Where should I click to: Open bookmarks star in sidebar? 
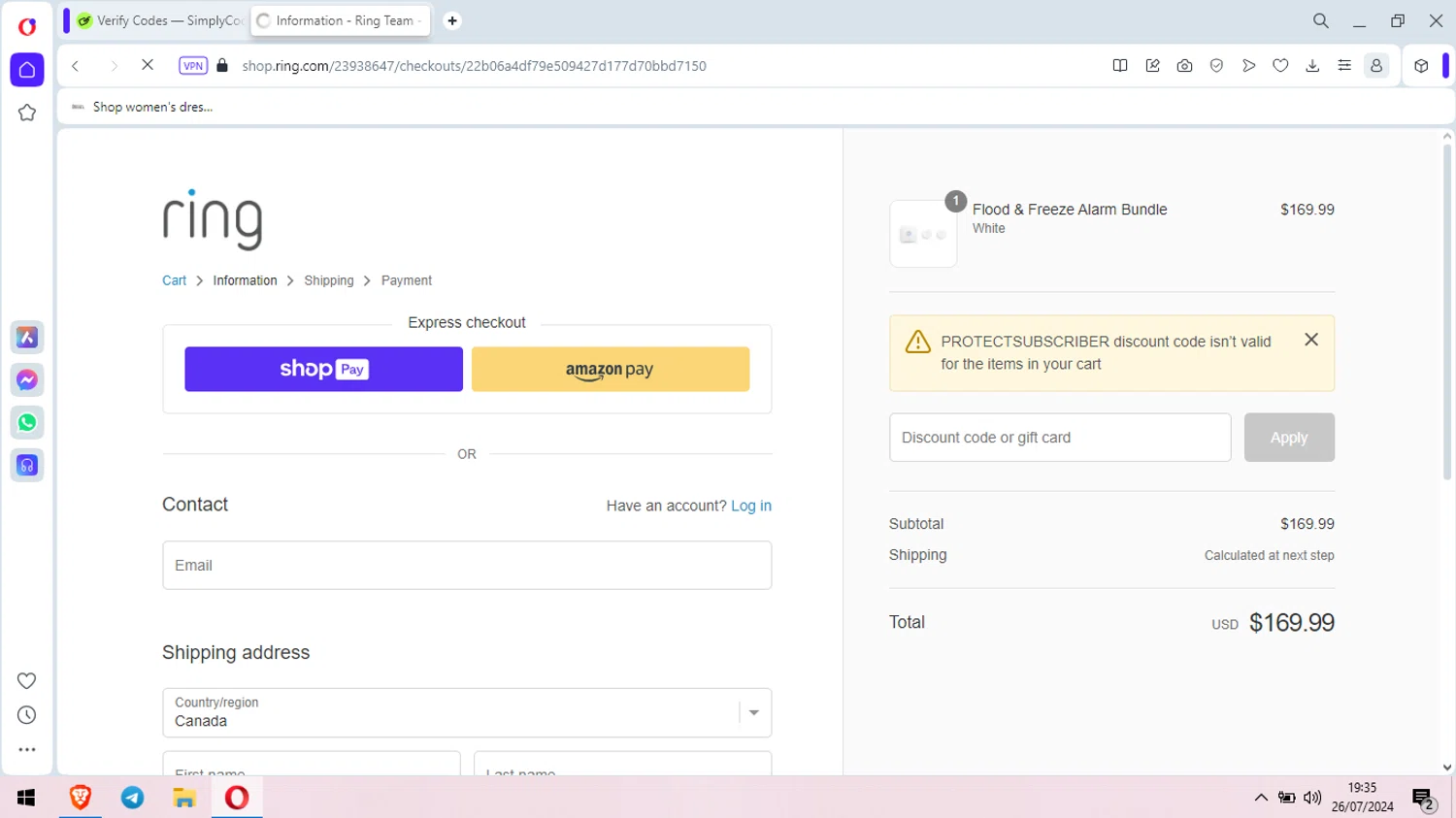click(27, 113)
